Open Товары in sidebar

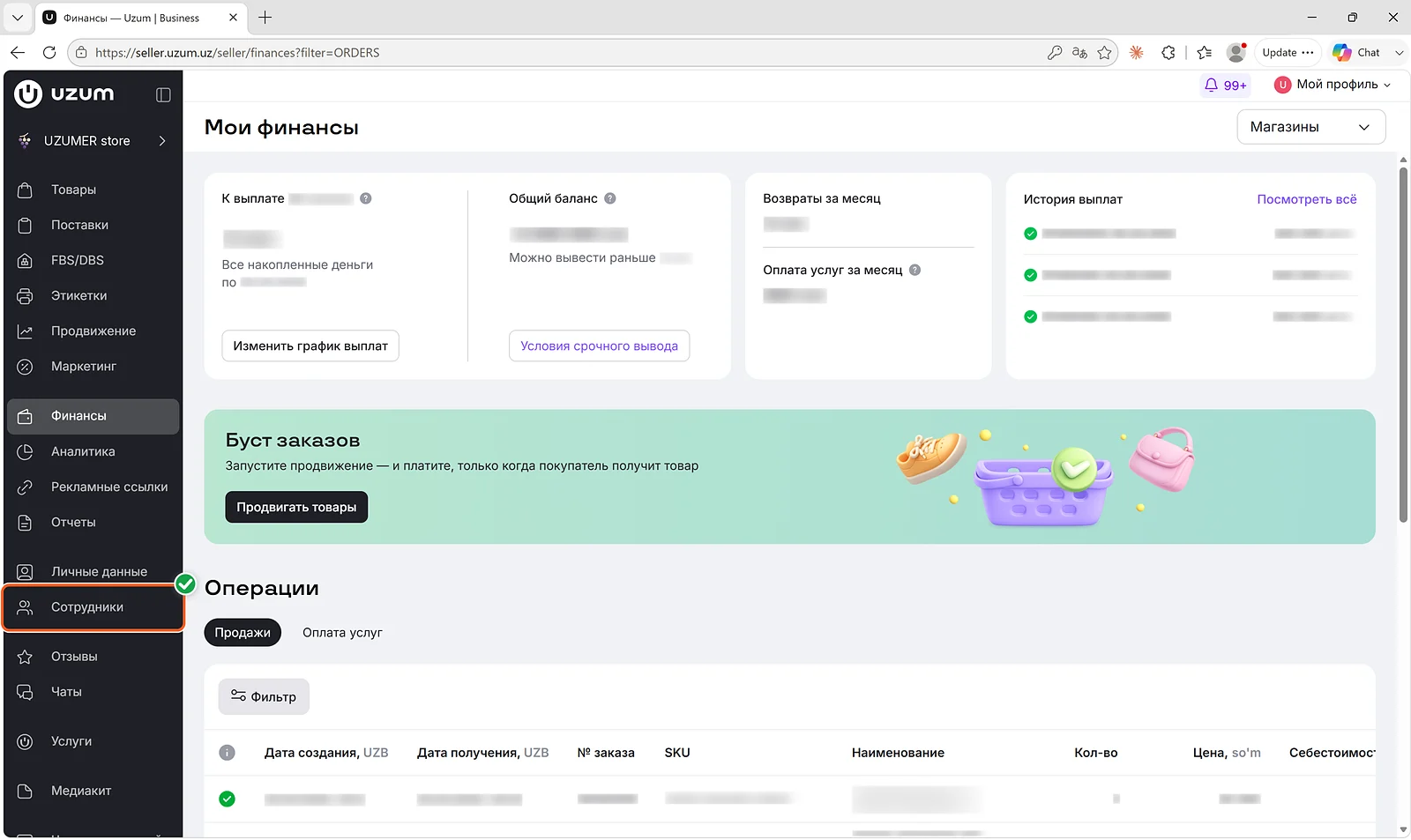pyautogui.click(x=93, y=190)
